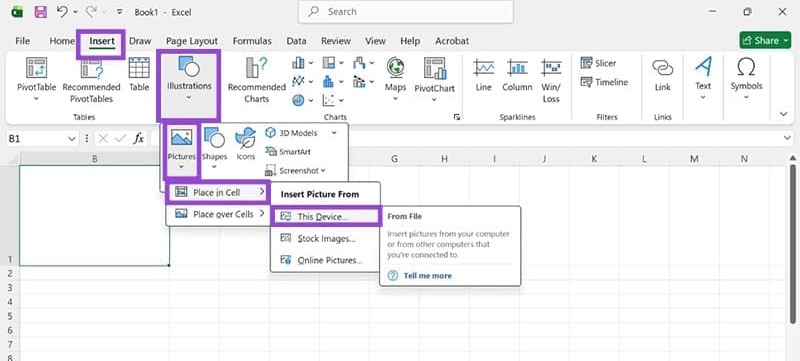Screen dimensions: 800x361
Task: Switch to the Data tab
Action: [x=296, y=41]
